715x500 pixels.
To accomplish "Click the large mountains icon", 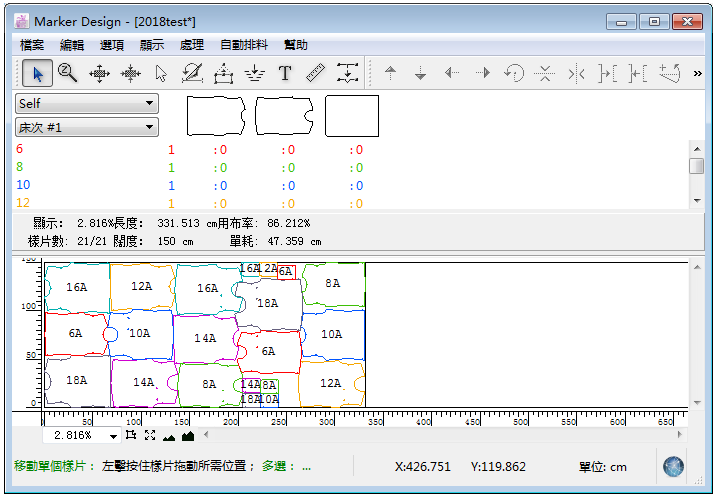I will pyautogui.click(x=188, y=436).
